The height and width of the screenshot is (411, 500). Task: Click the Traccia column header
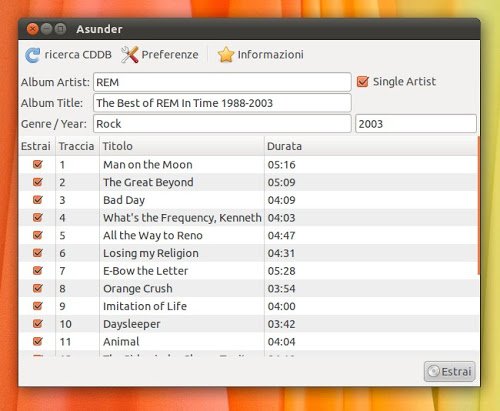point(77,146)
